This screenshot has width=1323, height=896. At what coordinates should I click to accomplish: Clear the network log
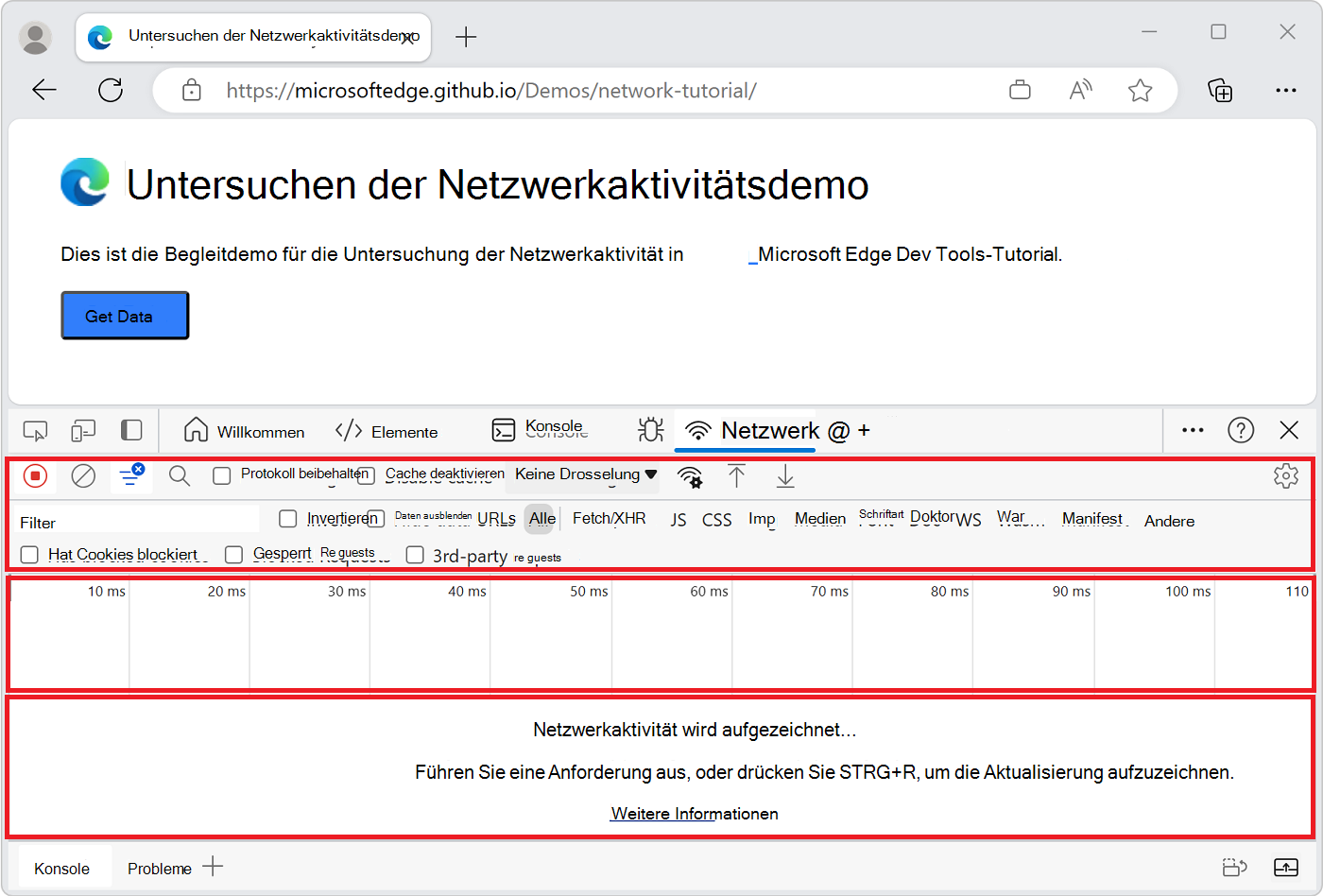pyautogui.click(x=83, y=476)
